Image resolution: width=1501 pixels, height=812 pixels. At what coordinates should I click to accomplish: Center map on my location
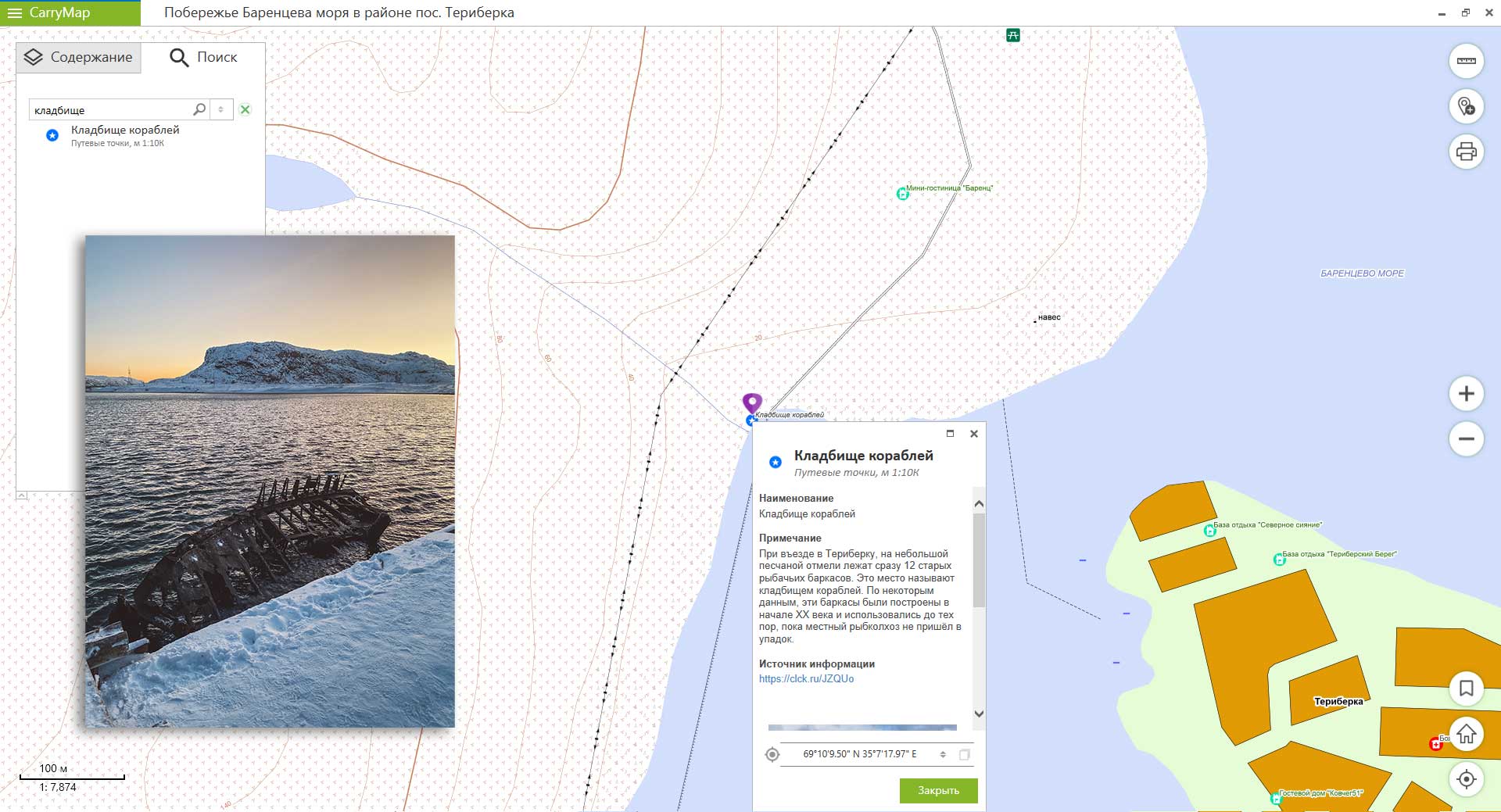1466,779
